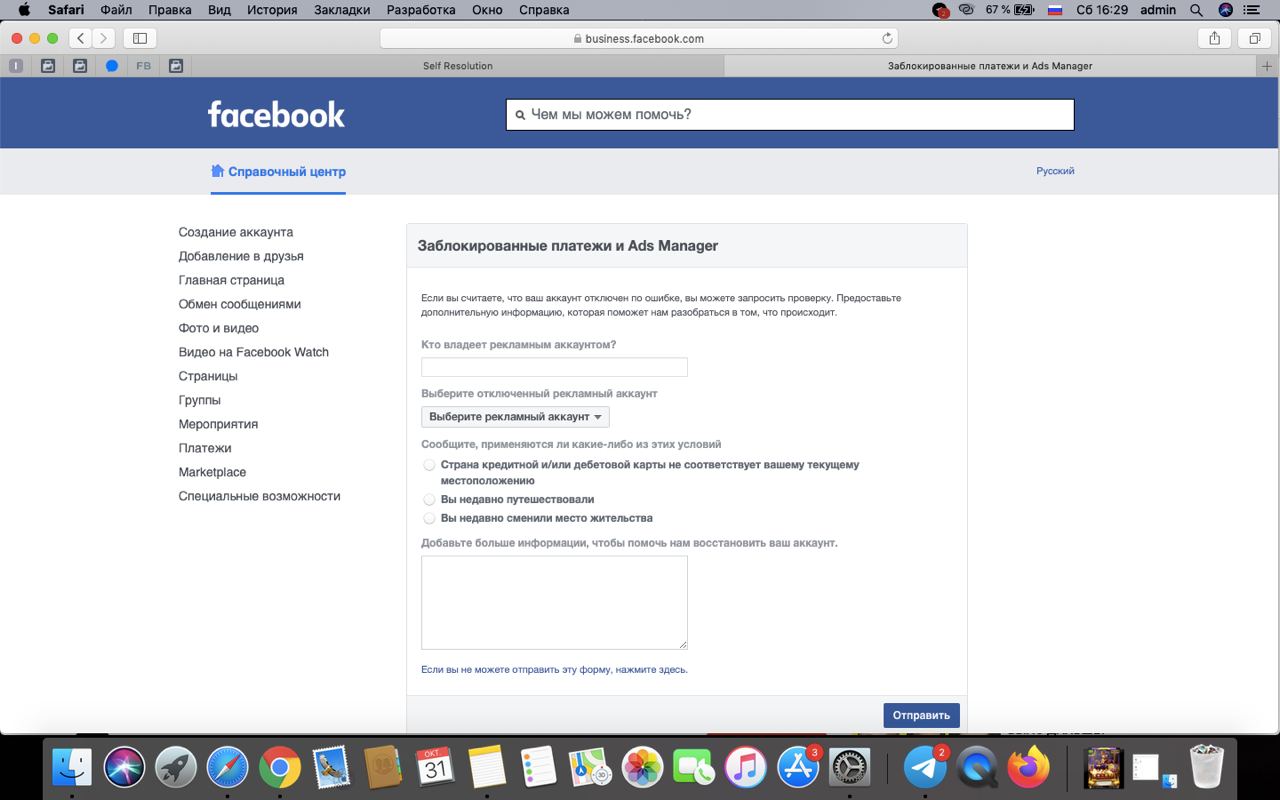
Task: Open 'Специальные возможности' help topic
Action: tap(259, 496)
